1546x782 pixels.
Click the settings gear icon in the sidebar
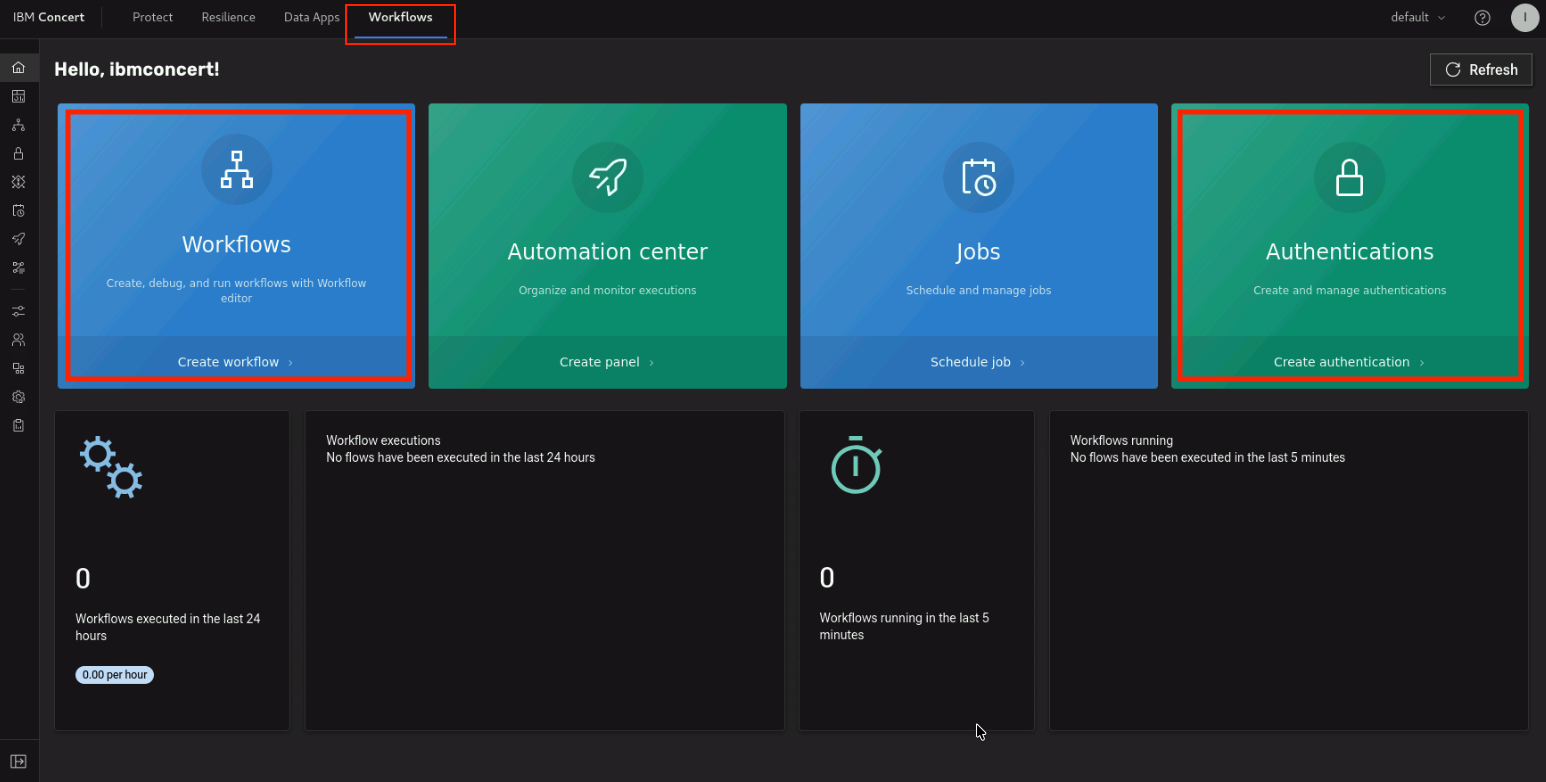pyautogui.click(x=18, y=397)
